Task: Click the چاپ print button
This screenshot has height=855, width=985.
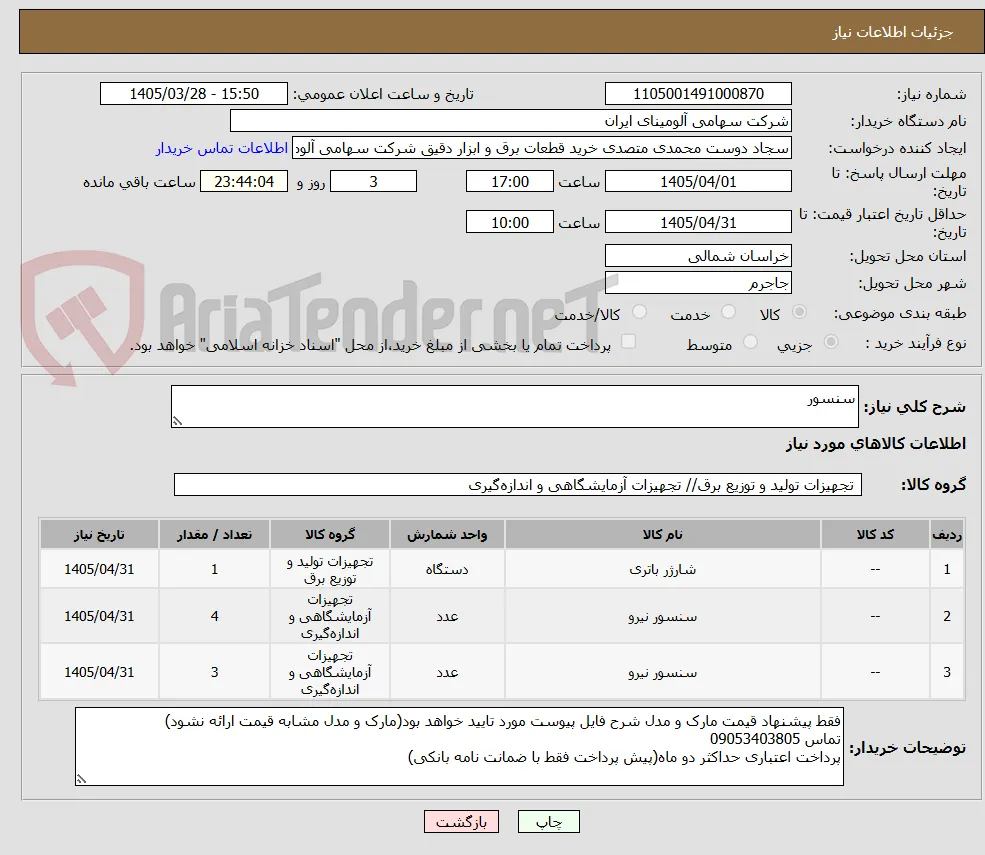Action: 548,822
